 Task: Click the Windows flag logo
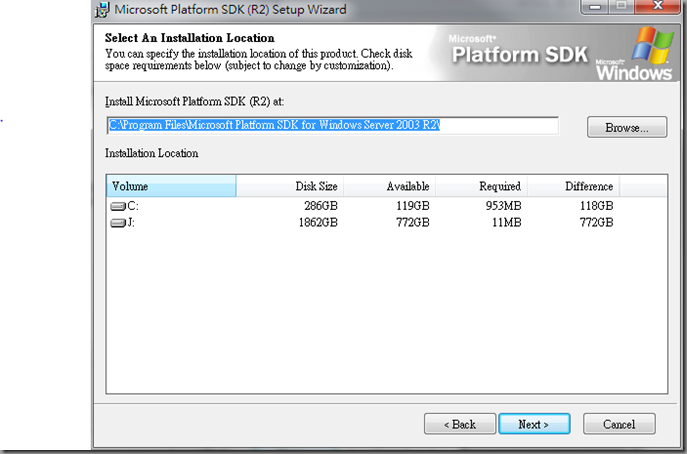(x=652, y=45)
